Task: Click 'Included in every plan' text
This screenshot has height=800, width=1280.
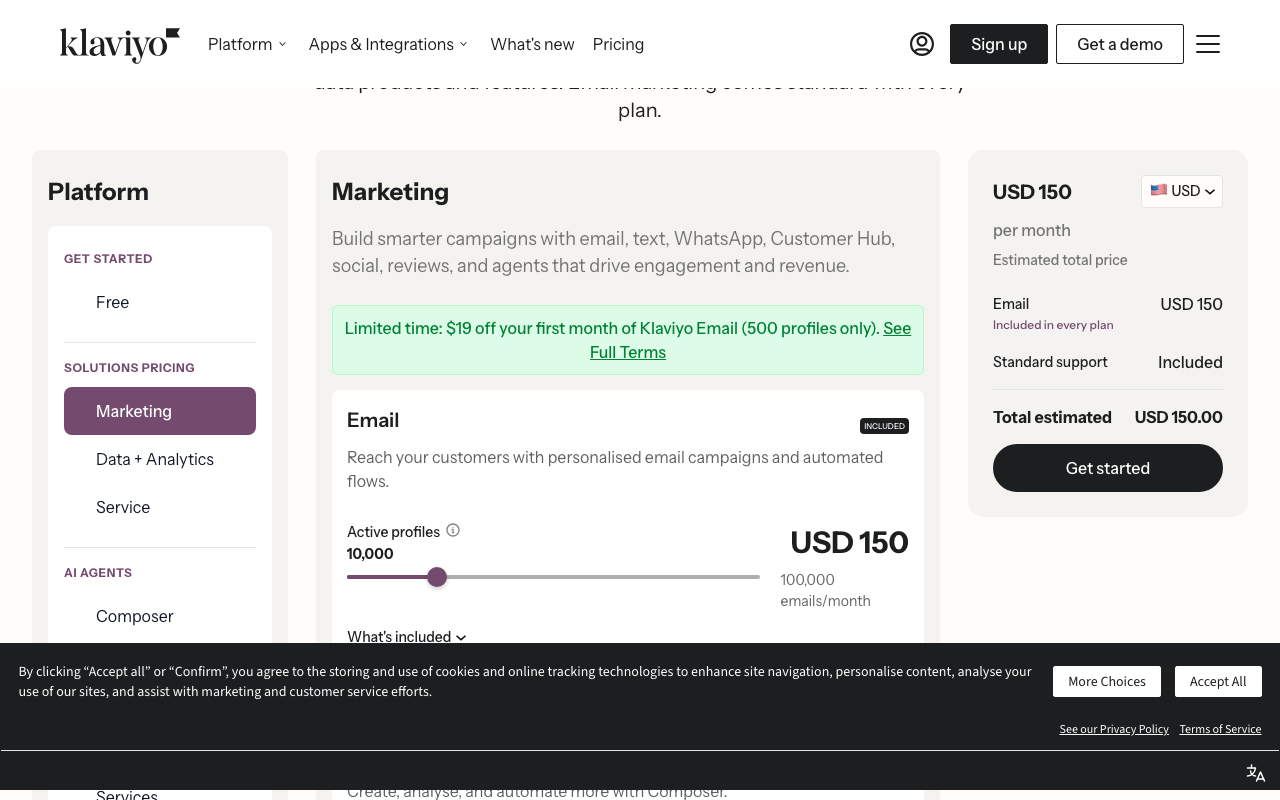Action: point(1053,325)
